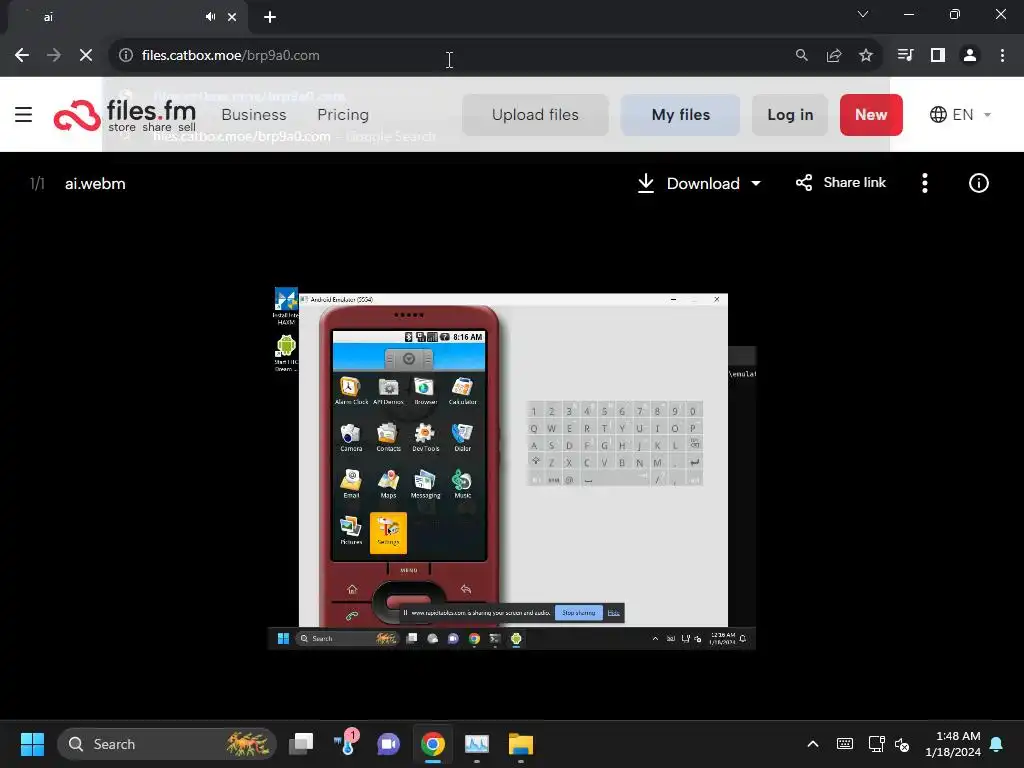The height and width of the screenshot is (768, 1024).
Task: Open the media control icon in Chrome toolbar
Action: pos(905,56)
